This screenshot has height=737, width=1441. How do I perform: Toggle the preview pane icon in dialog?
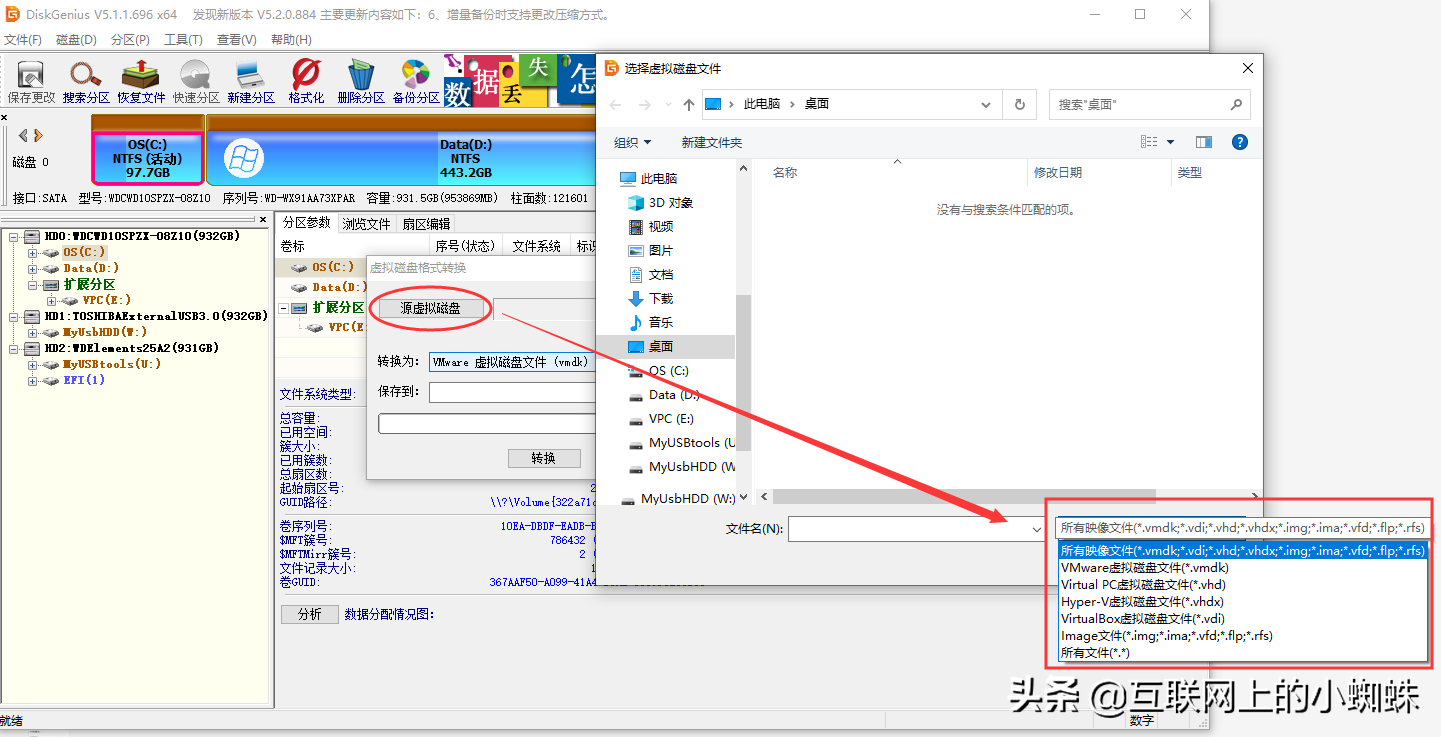coord(1204,142)
